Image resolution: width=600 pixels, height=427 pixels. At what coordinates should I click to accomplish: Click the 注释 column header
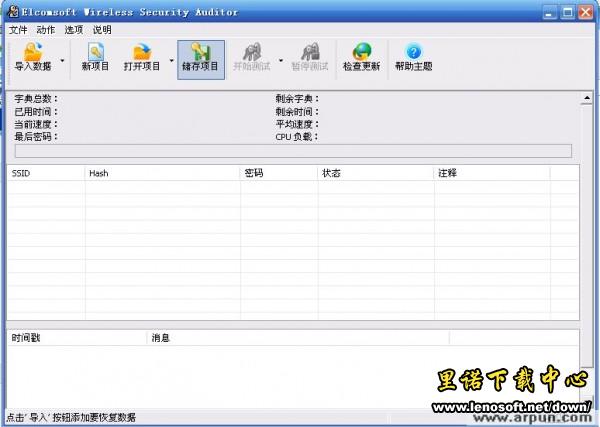click(492, 173)
